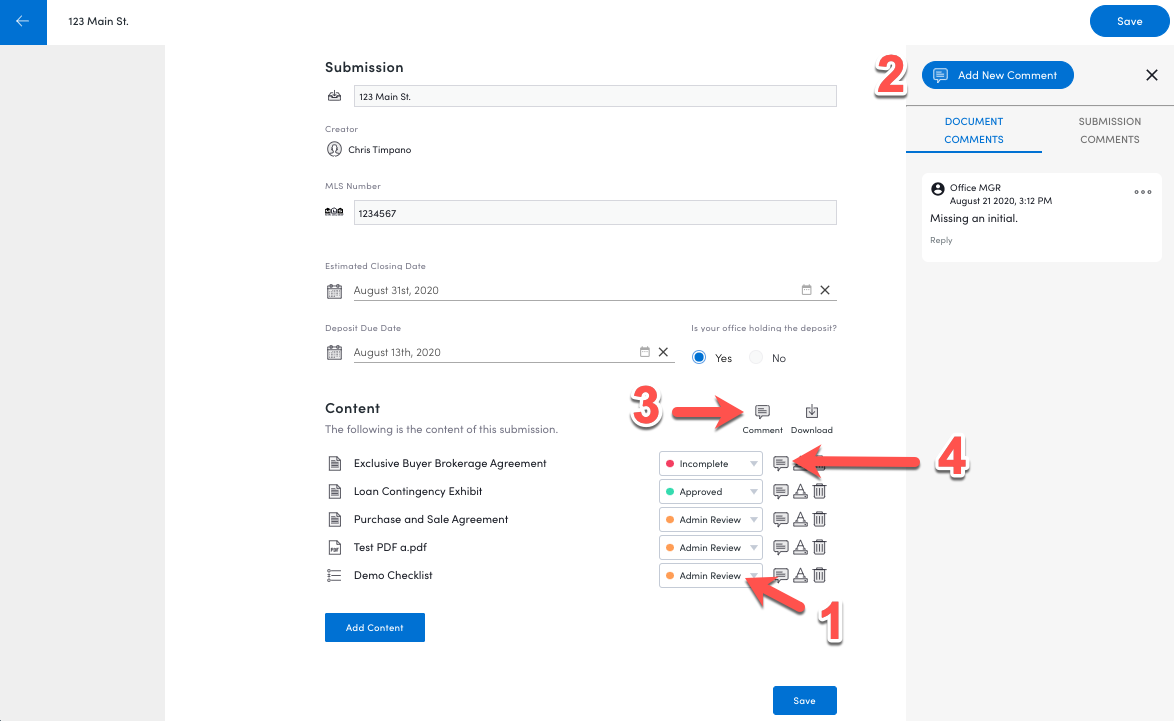The image size is (1174, 721).
Task: Open comments for Exclusive Buyer Brokerage Agreement
Action: pyautogui.click(x=780, y=463)
